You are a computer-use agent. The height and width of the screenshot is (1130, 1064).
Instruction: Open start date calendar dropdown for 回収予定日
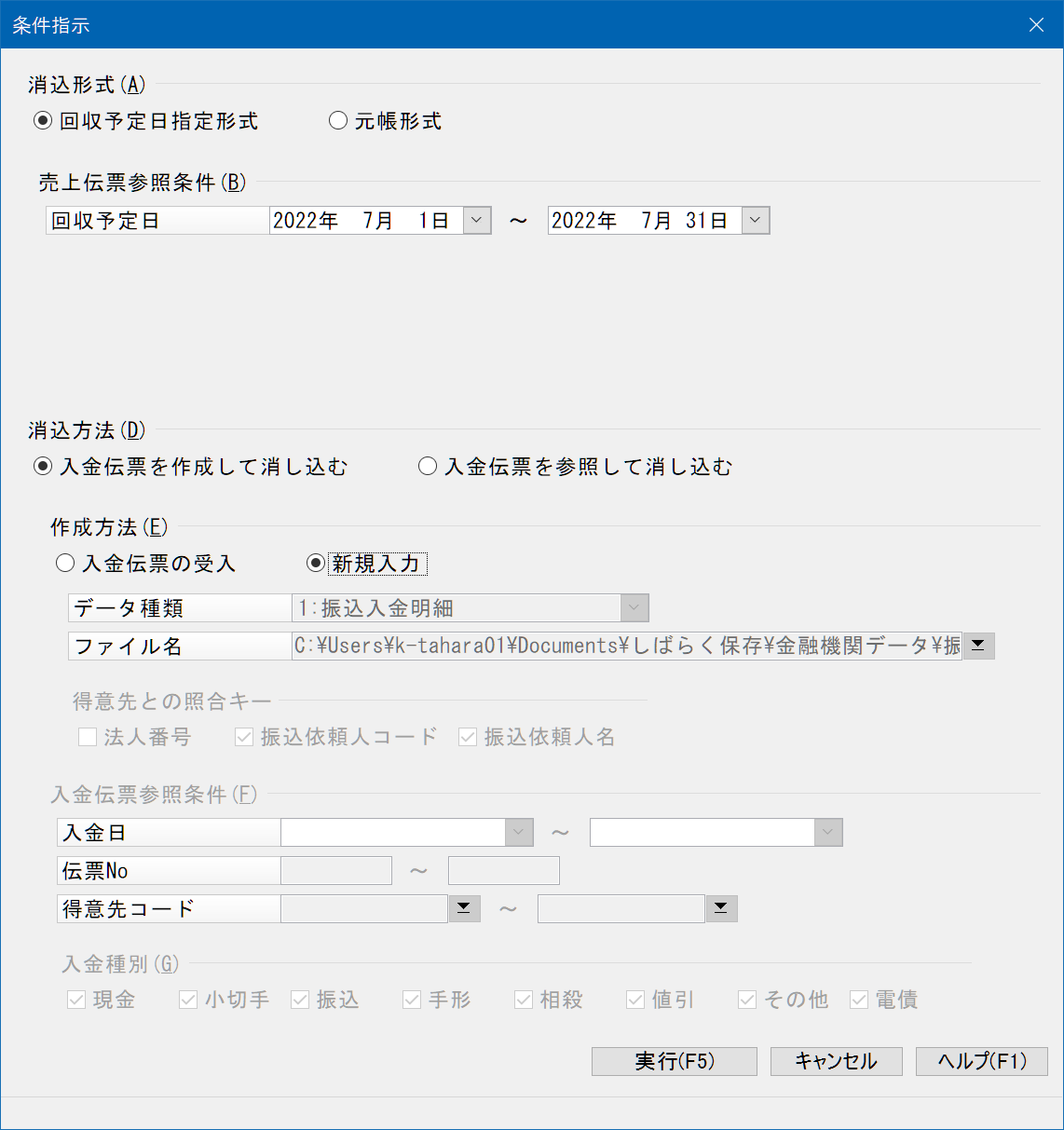point(477,221)
